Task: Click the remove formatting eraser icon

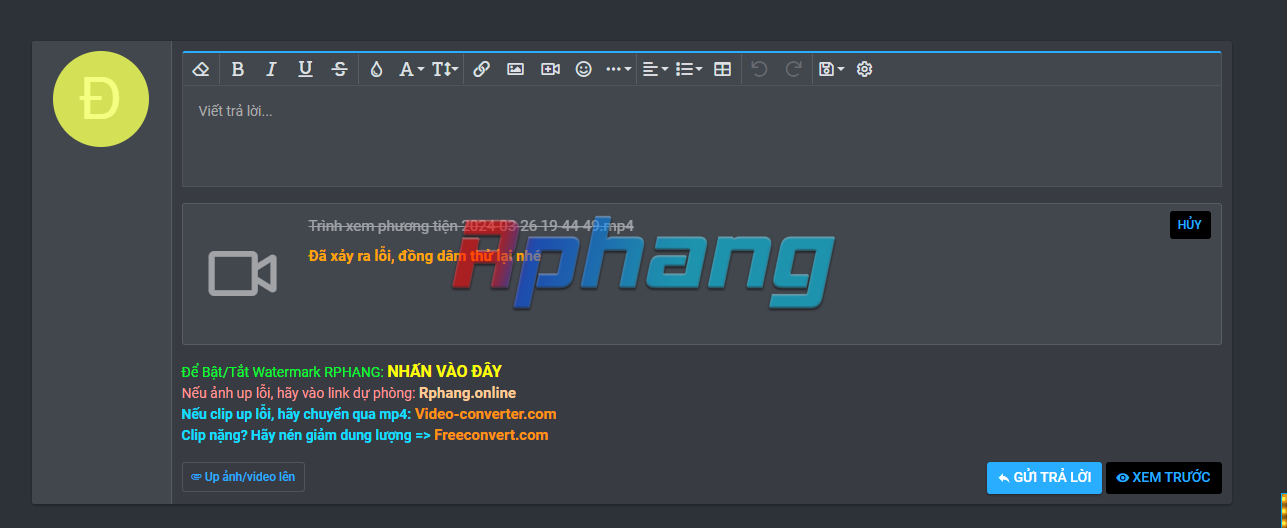Action: pos(201,69)
